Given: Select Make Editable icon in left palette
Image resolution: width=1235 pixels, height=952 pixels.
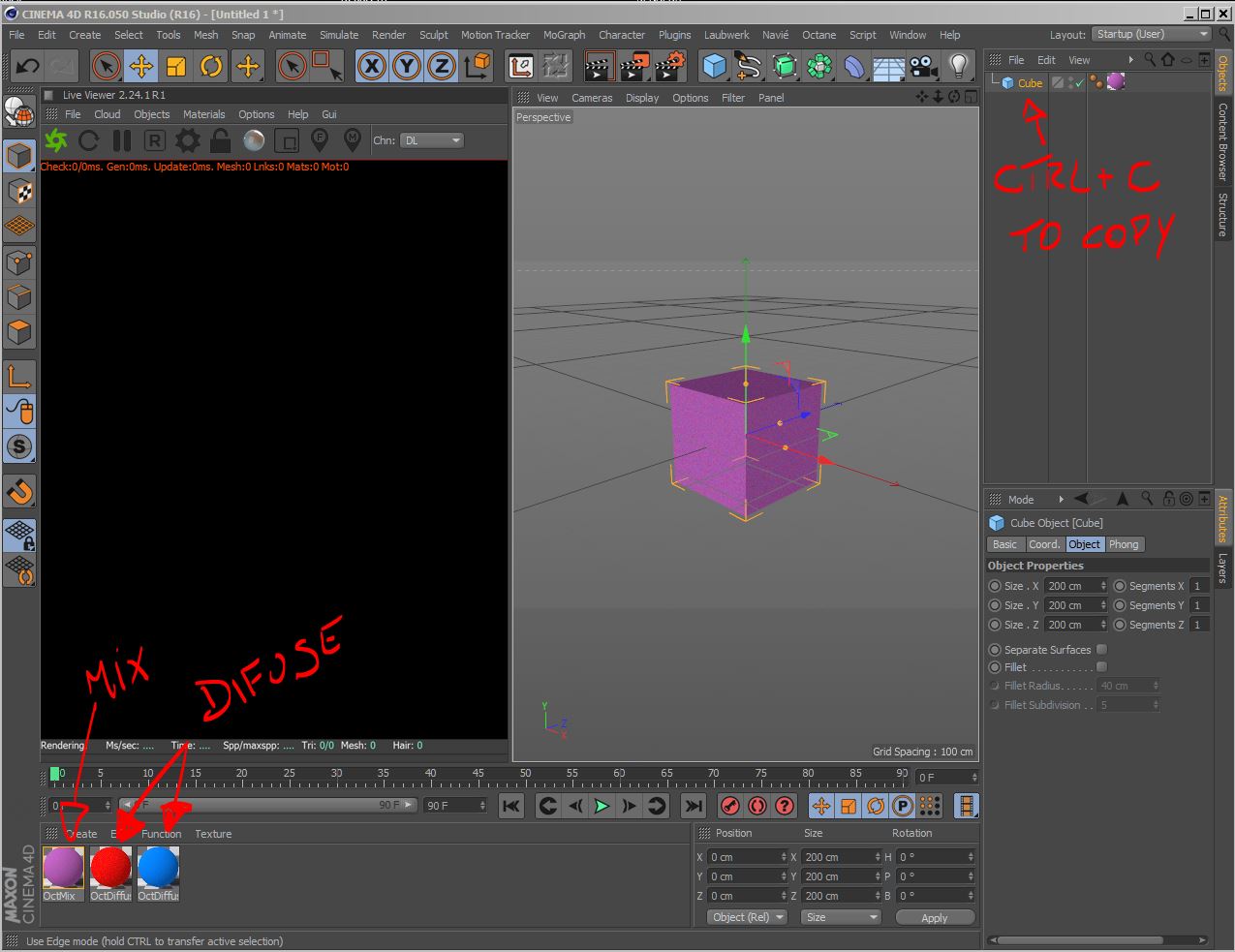Looking at the screenshot, I should [x=20, y=111].
